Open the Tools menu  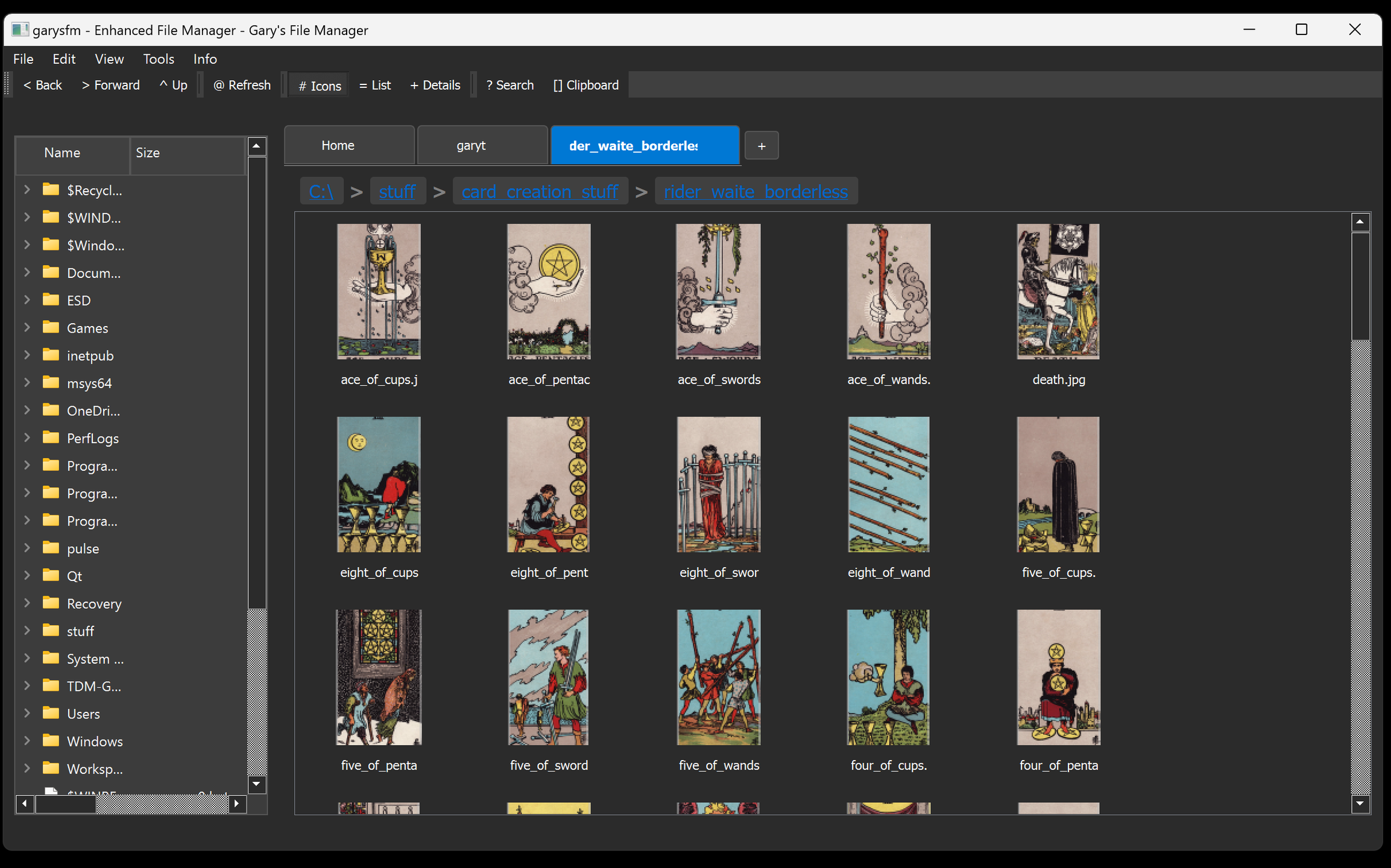pyautogui.click(x=159, y=59)
